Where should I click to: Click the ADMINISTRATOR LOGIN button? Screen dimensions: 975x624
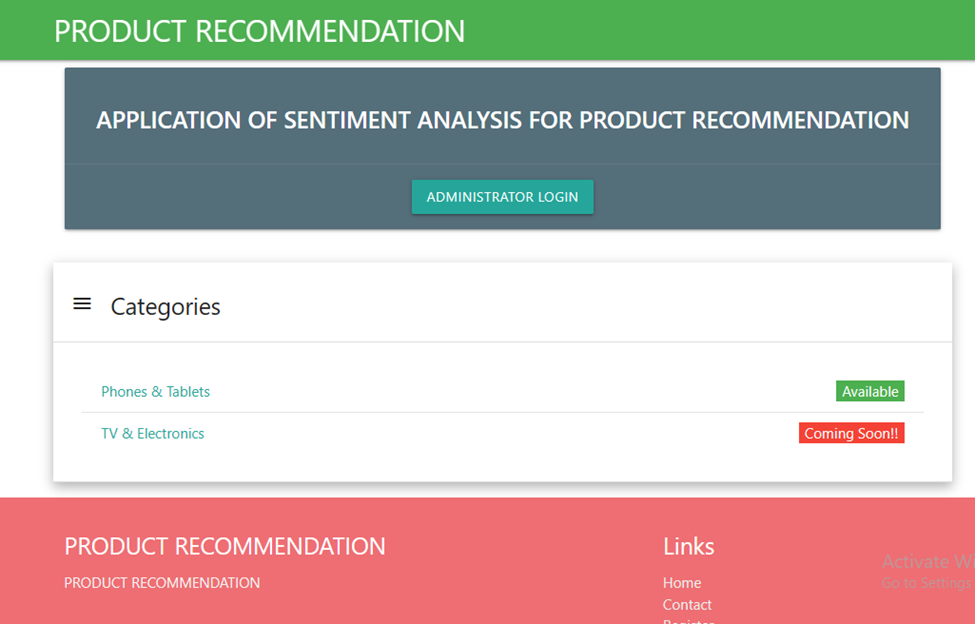[502, 197]
